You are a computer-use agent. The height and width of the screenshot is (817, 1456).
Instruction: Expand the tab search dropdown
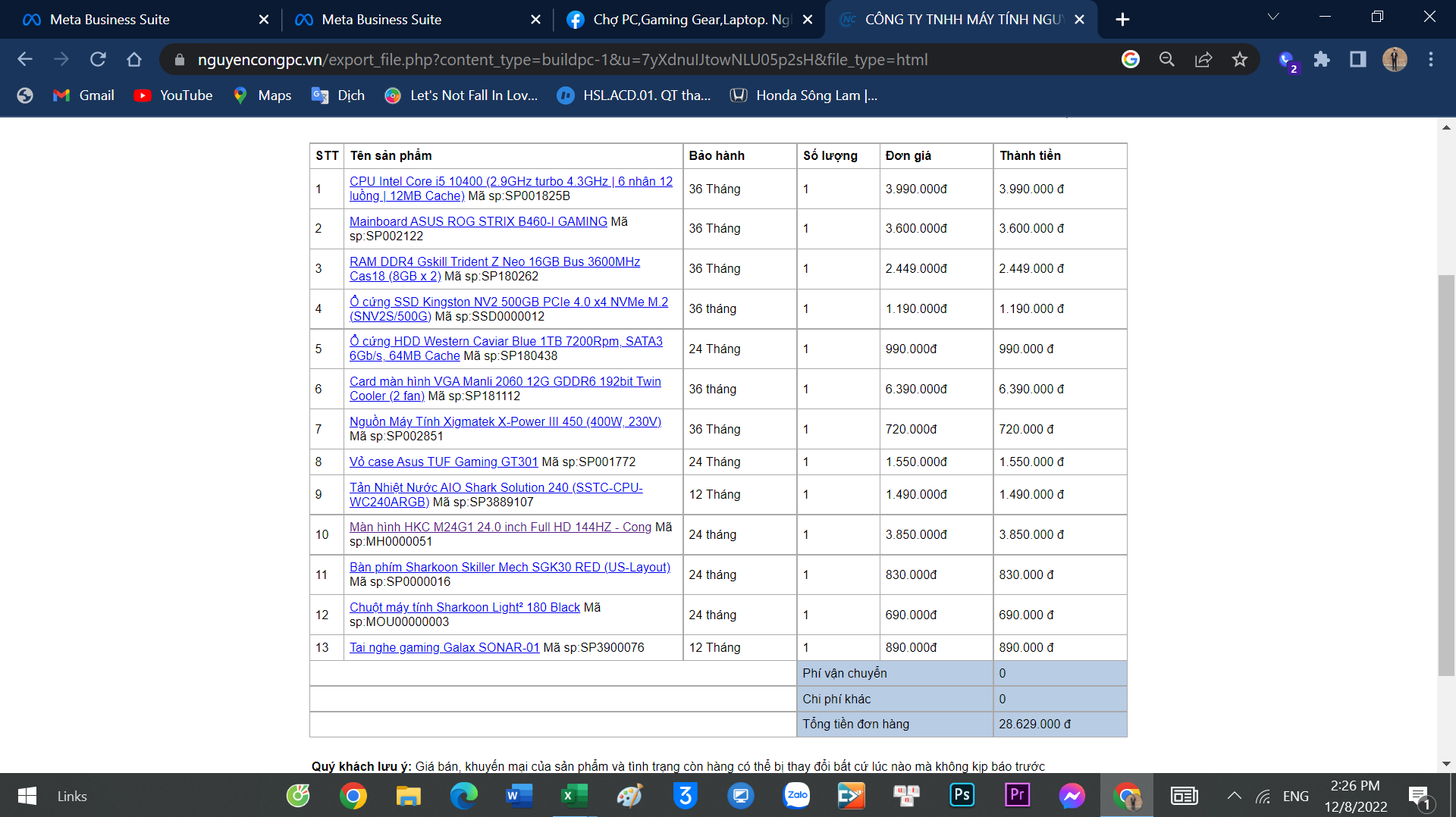[x=1273, y=17]
